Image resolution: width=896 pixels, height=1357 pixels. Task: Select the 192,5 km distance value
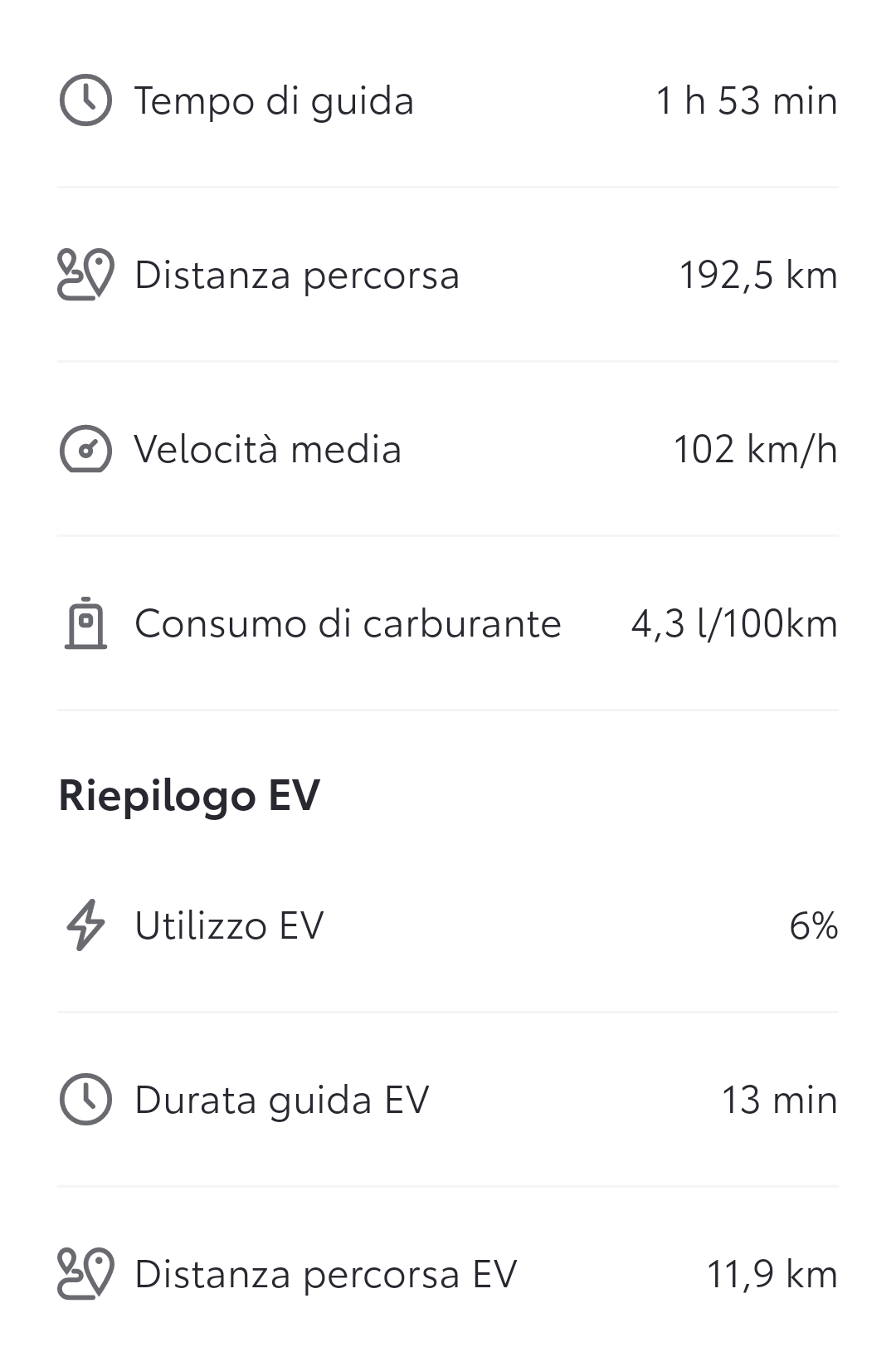coord(758,276)
